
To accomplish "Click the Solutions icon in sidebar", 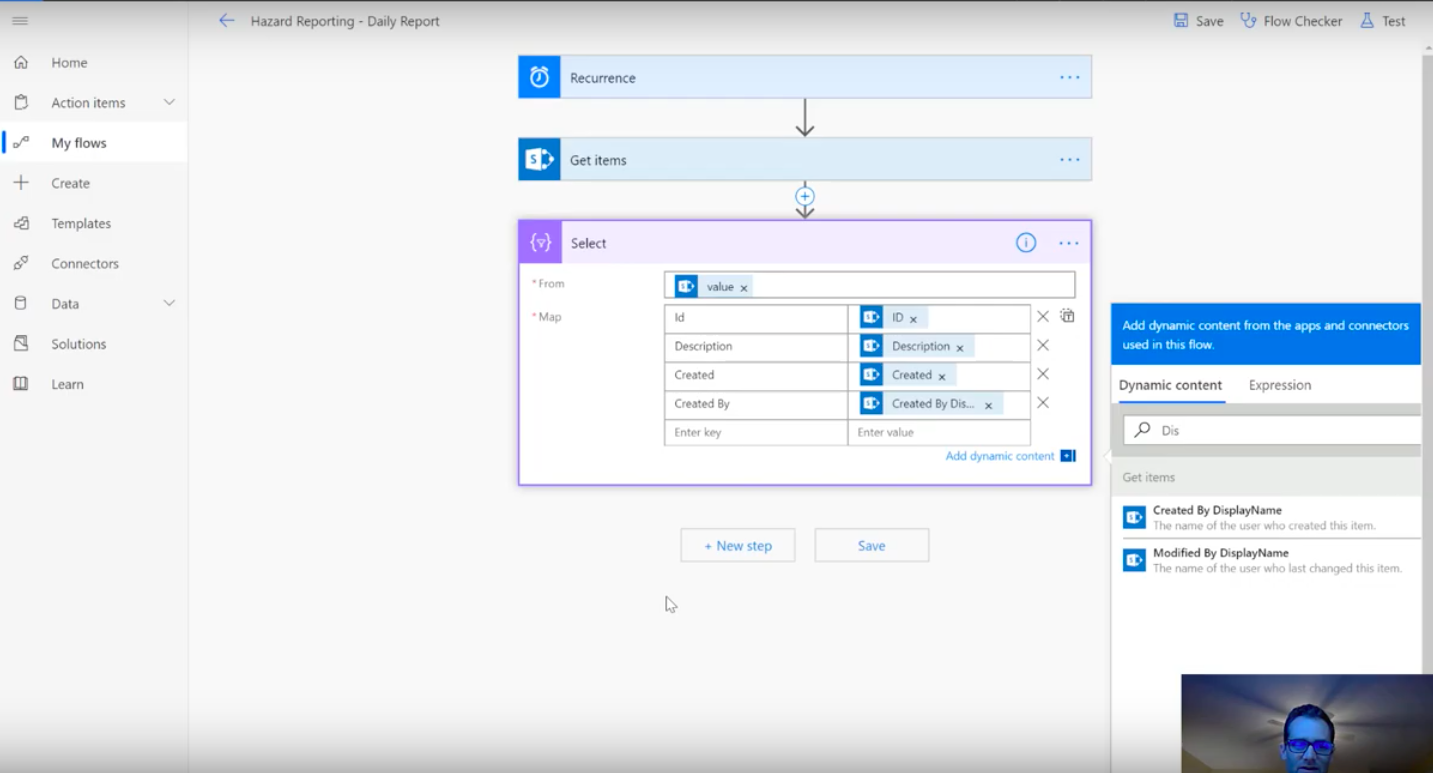I will [x=21, y=343].
